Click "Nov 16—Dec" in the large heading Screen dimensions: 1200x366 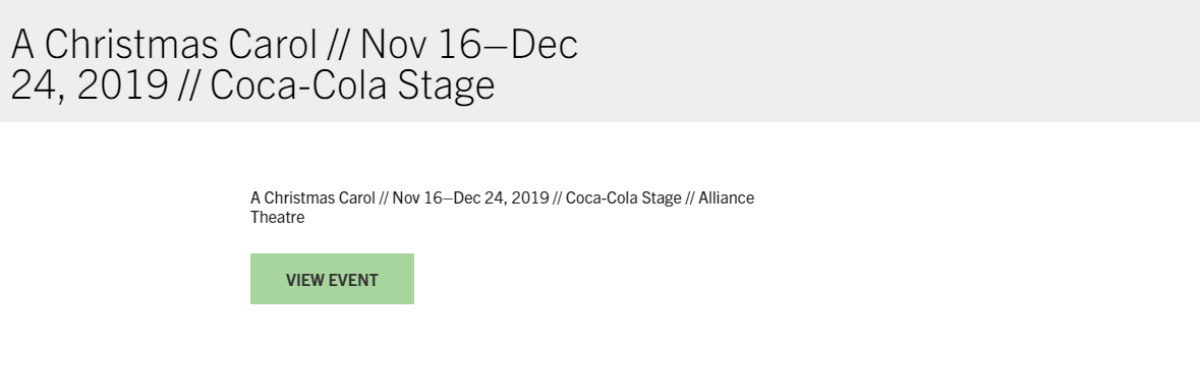469,45
